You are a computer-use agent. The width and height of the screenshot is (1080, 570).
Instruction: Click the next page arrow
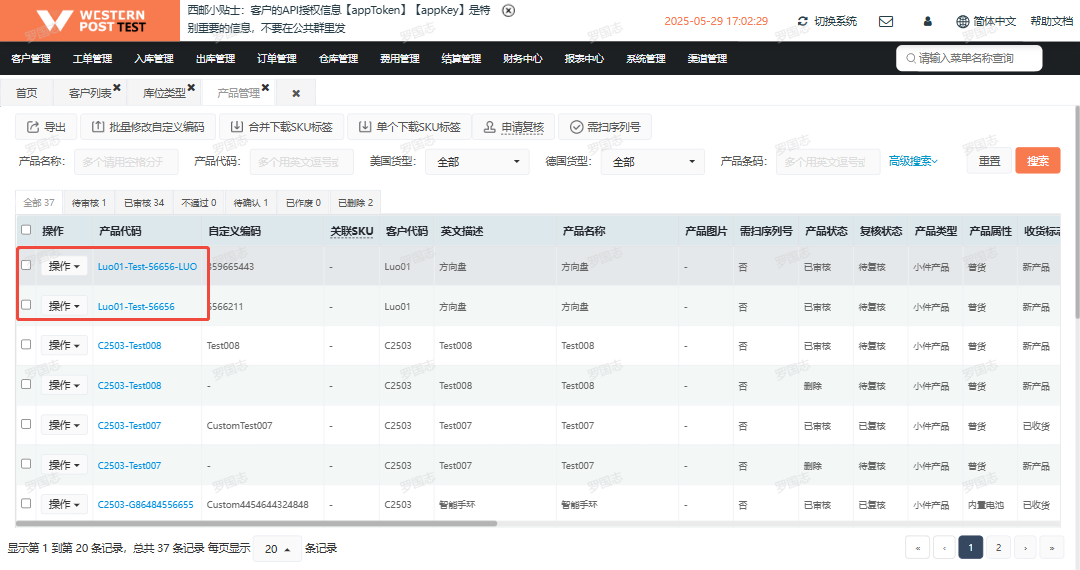click(1026, 548)
